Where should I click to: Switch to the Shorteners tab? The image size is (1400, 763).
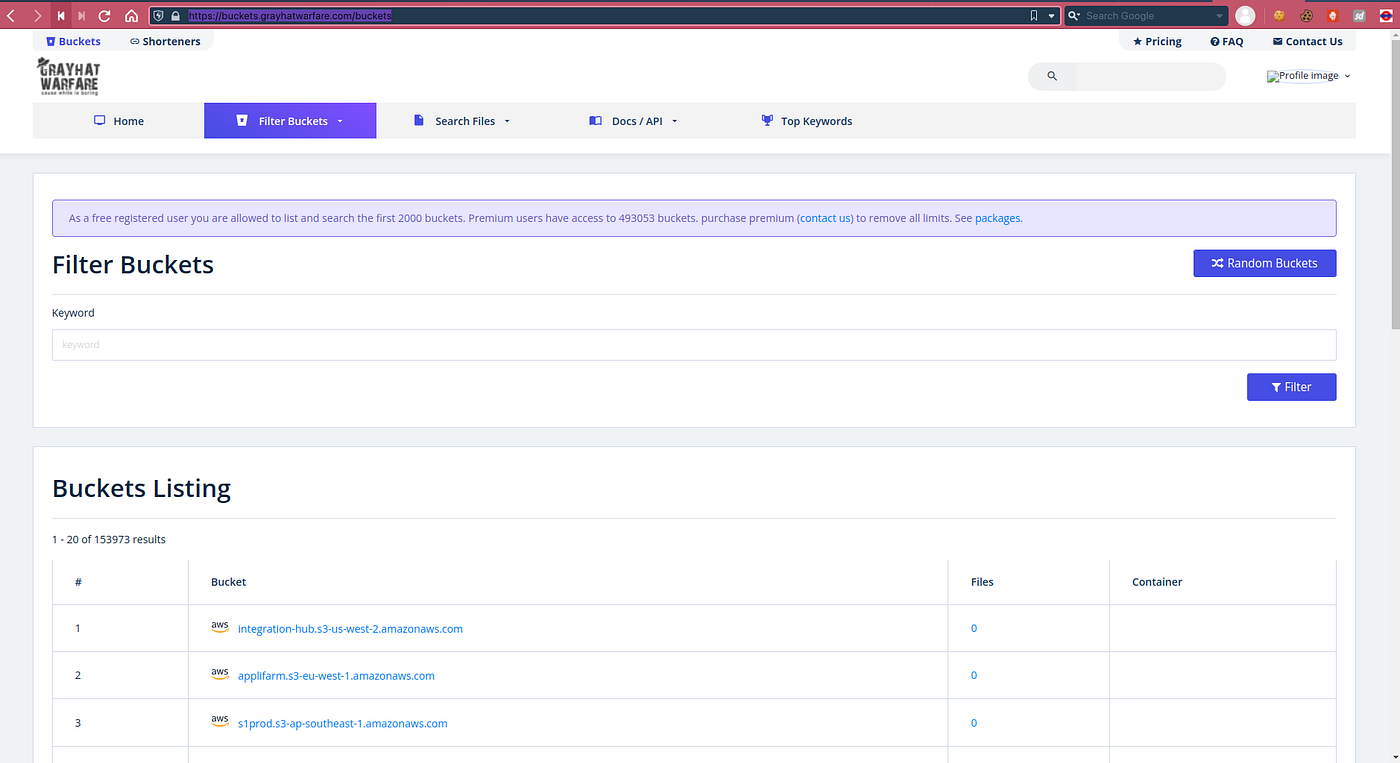(165, 41)
